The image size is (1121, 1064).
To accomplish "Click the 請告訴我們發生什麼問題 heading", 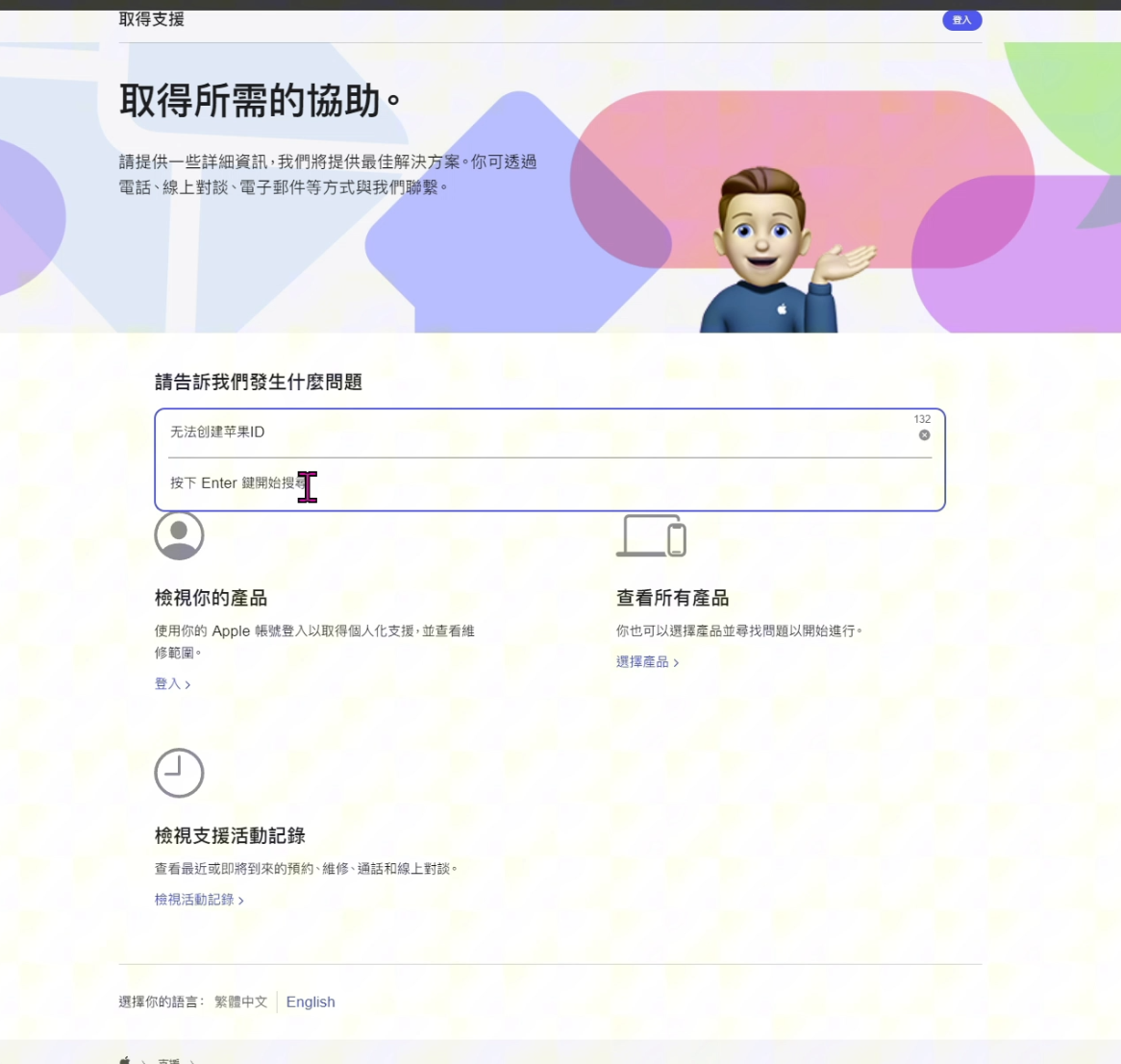I will (258, 382).
